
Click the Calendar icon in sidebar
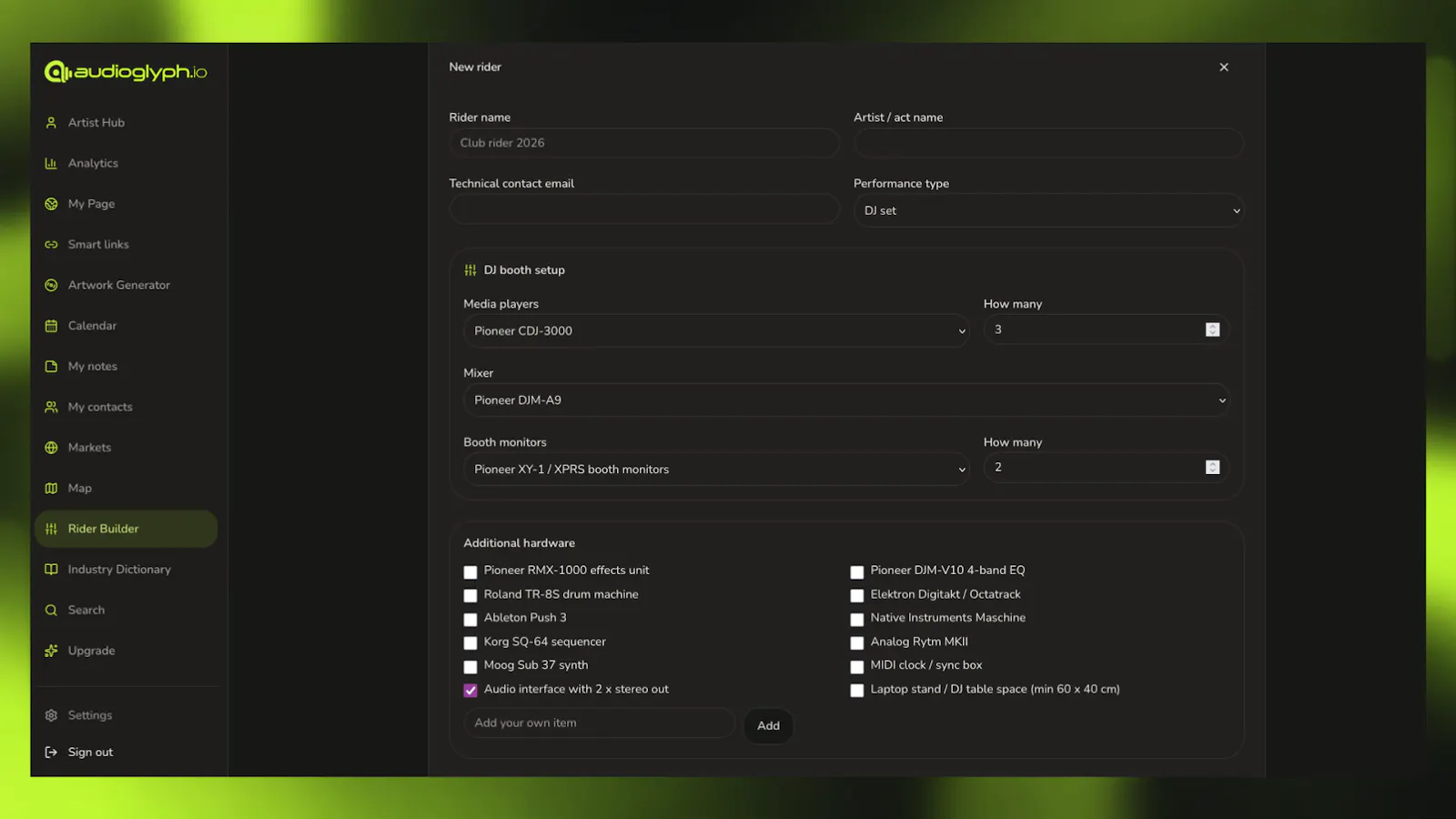point(51,326)
